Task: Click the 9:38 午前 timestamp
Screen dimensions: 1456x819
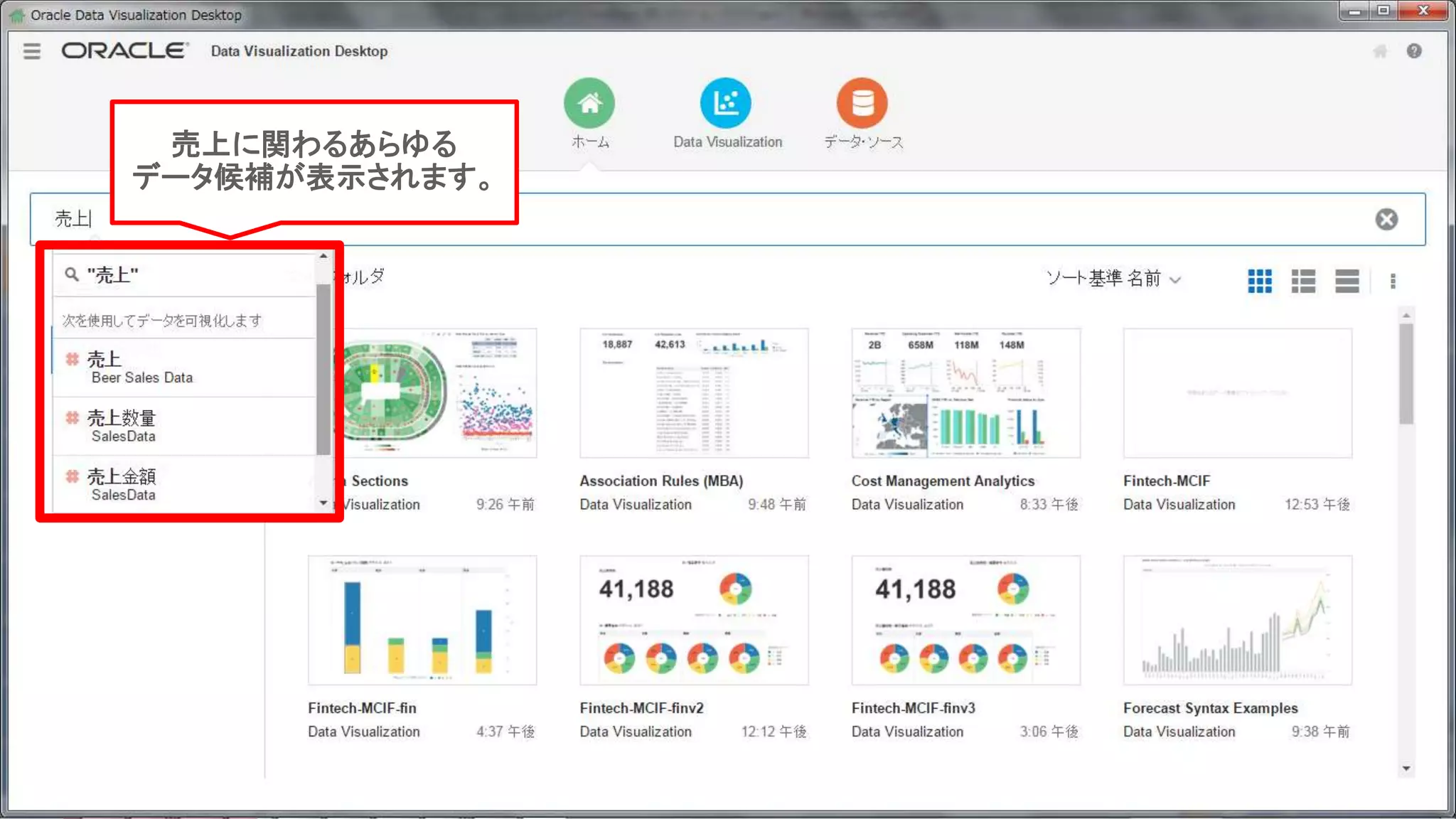Action: 1321,732
